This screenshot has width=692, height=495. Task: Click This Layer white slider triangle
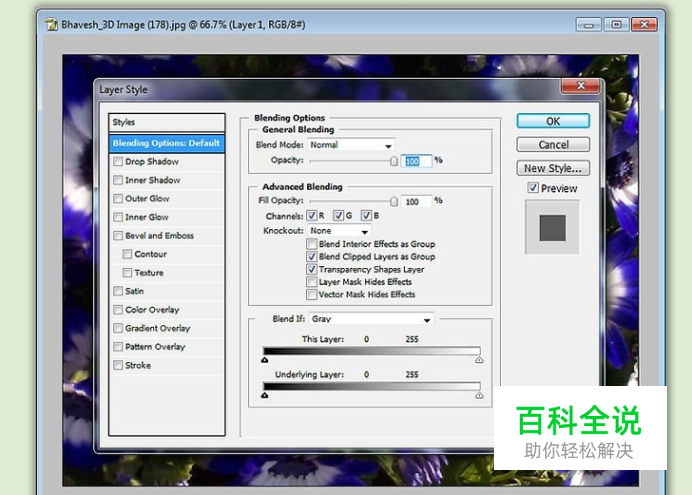pyautogui.click(x=479, y=360)
